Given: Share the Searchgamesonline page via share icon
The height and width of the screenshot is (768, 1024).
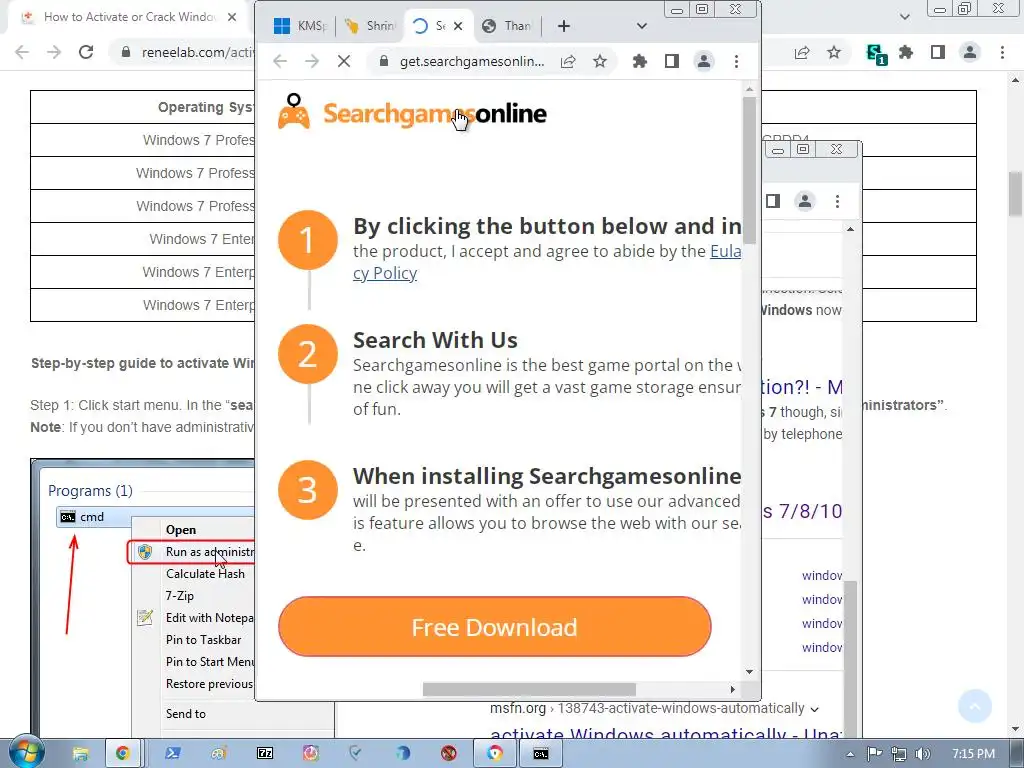Looking at the screenshot, I should click(x=568, y=61).
